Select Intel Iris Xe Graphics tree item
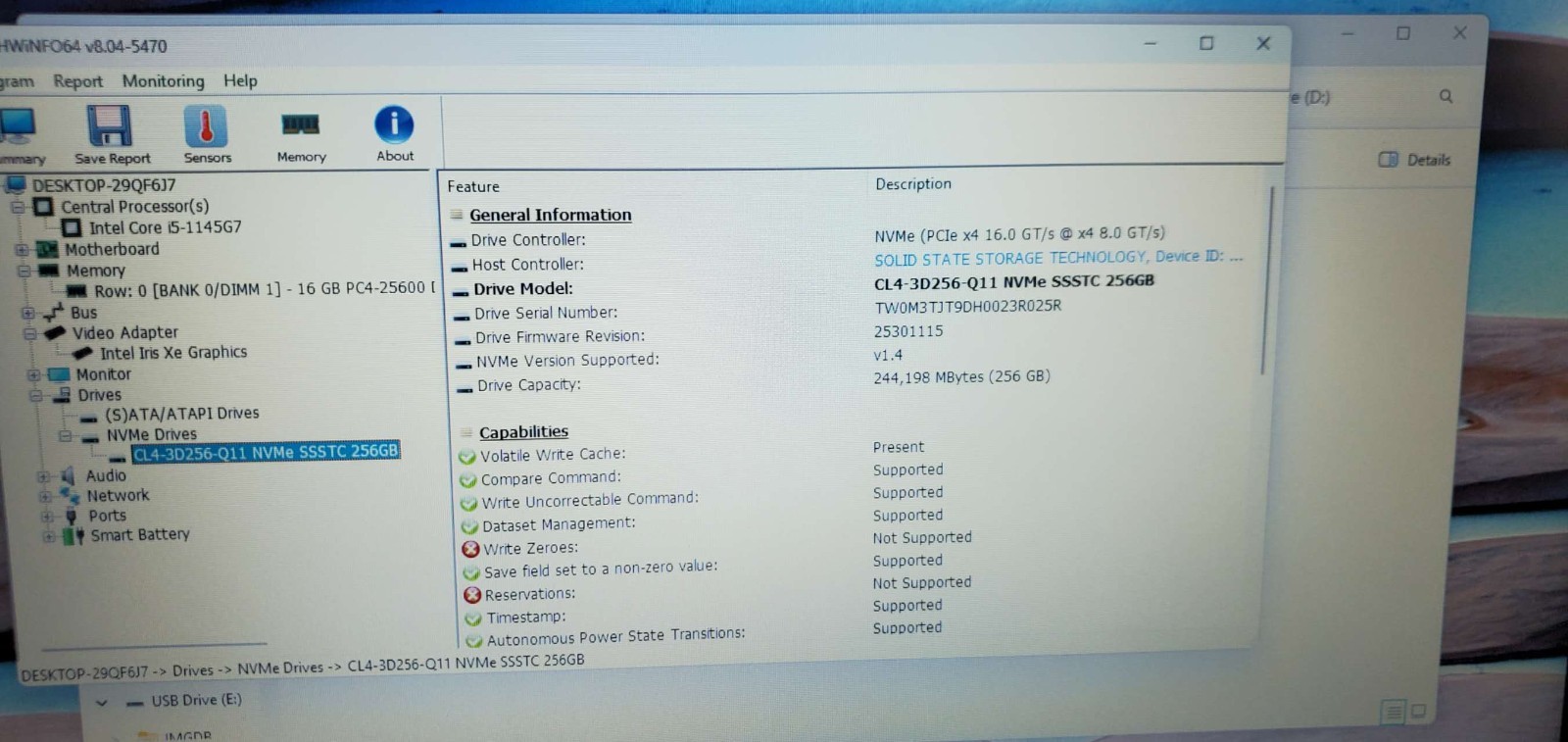The height and width of the screenshot is (742, 1568). click(173, 353)
